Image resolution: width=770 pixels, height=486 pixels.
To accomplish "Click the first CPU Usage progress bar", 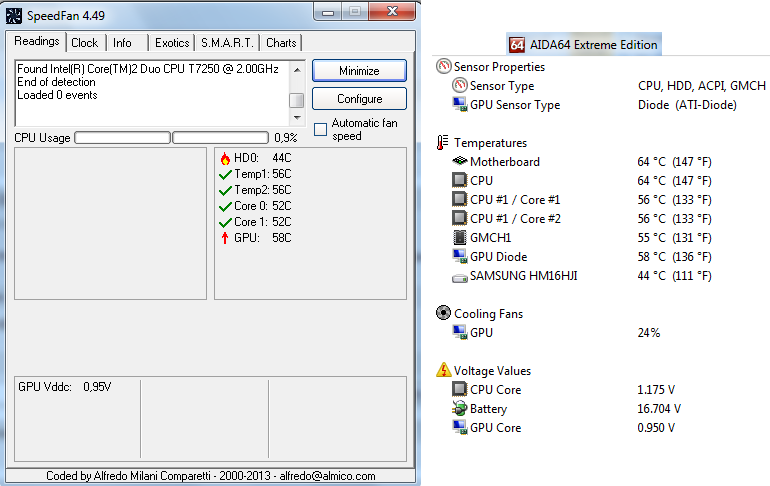I will pos(123,137).
